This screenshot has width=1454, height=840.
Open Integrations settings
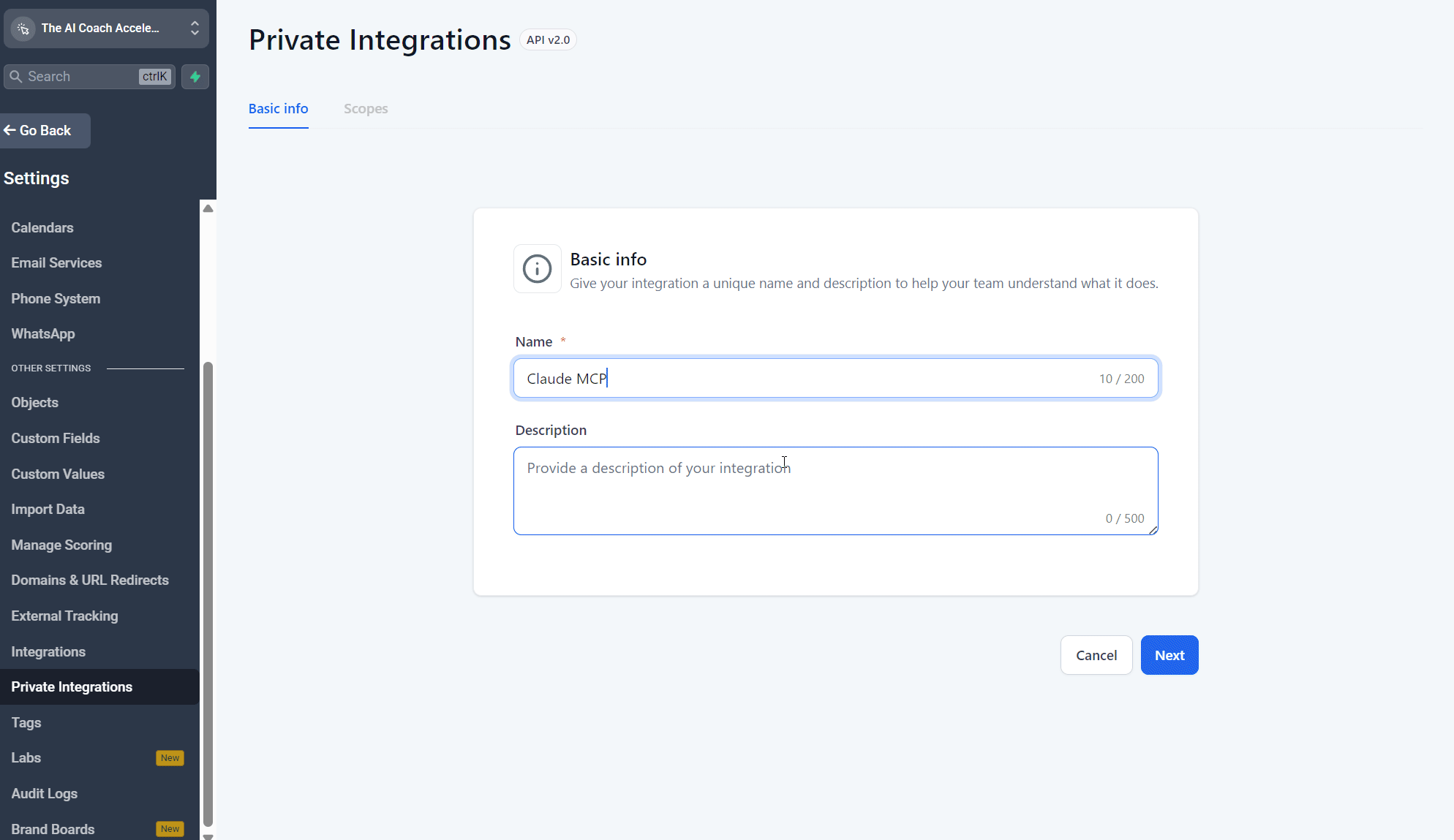[x=48, y=652]
